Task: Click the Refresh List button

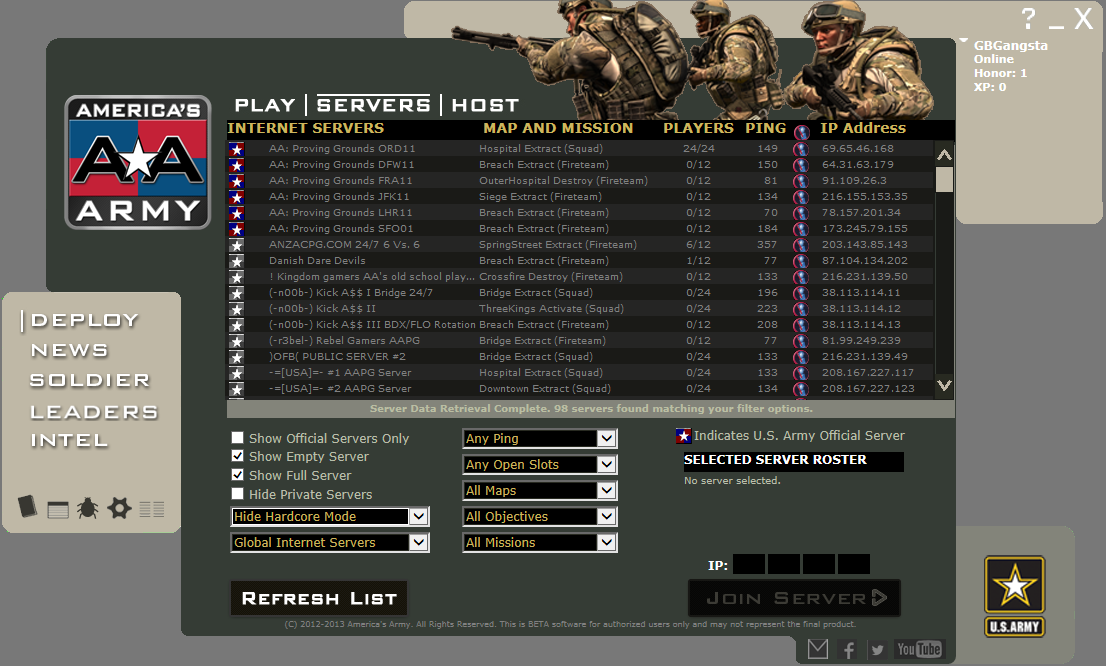Action: pyautogui.click(x=319, y=598)
